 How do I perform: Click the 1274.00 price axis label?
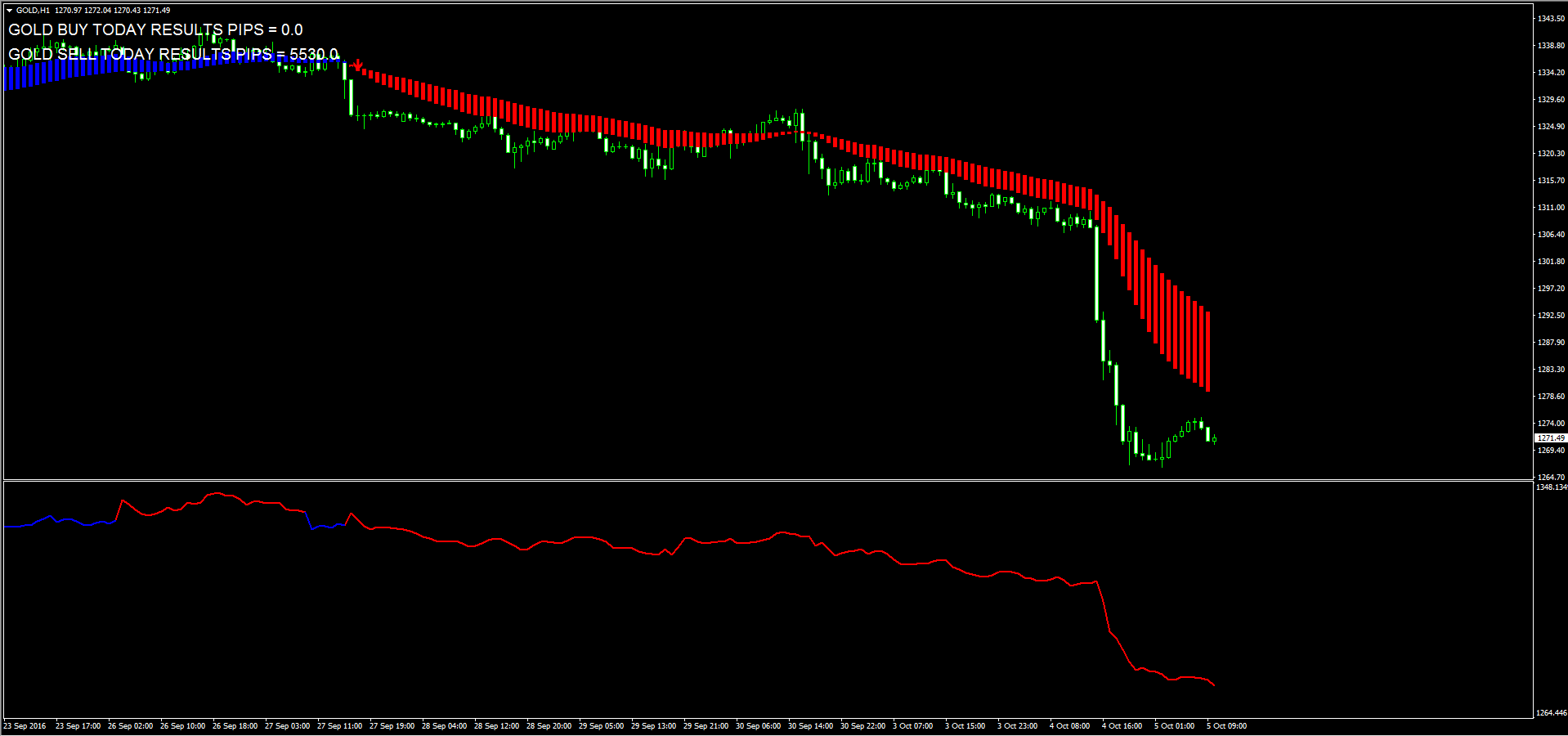[x=1551, y=424]
